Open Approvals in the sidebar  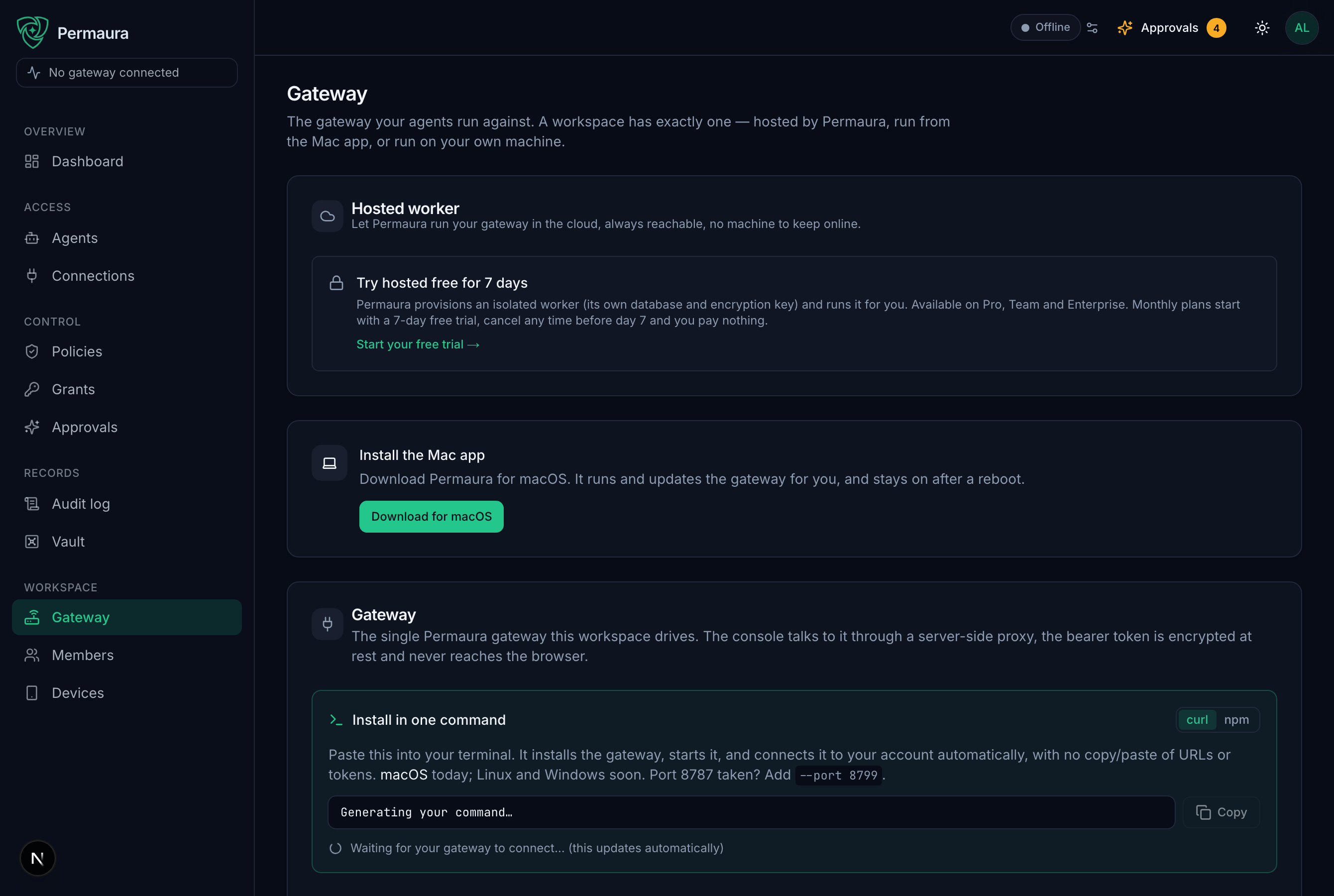pos(127,427)
